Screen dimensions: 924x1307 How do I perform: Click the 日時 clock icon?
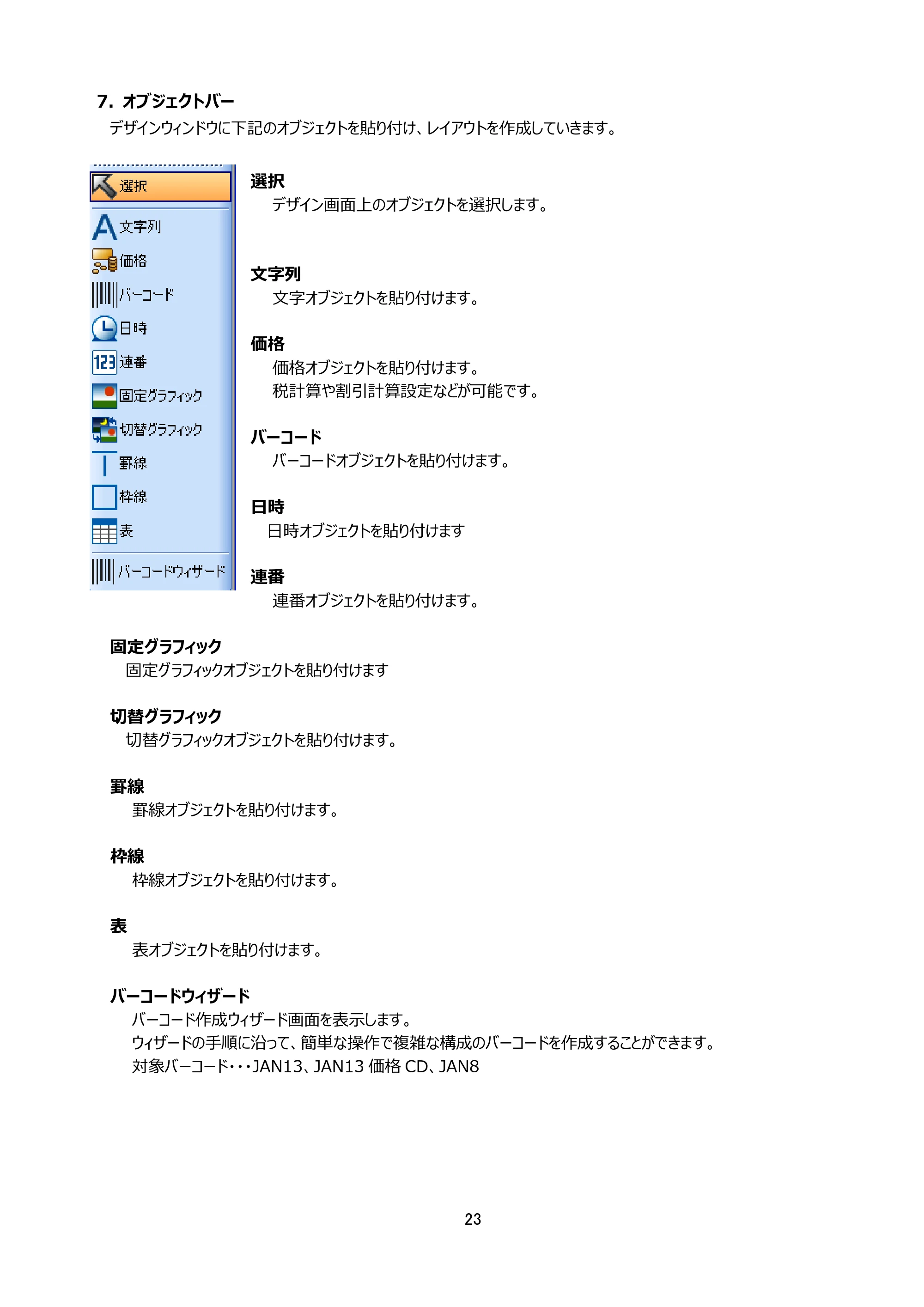pos(104,328)
